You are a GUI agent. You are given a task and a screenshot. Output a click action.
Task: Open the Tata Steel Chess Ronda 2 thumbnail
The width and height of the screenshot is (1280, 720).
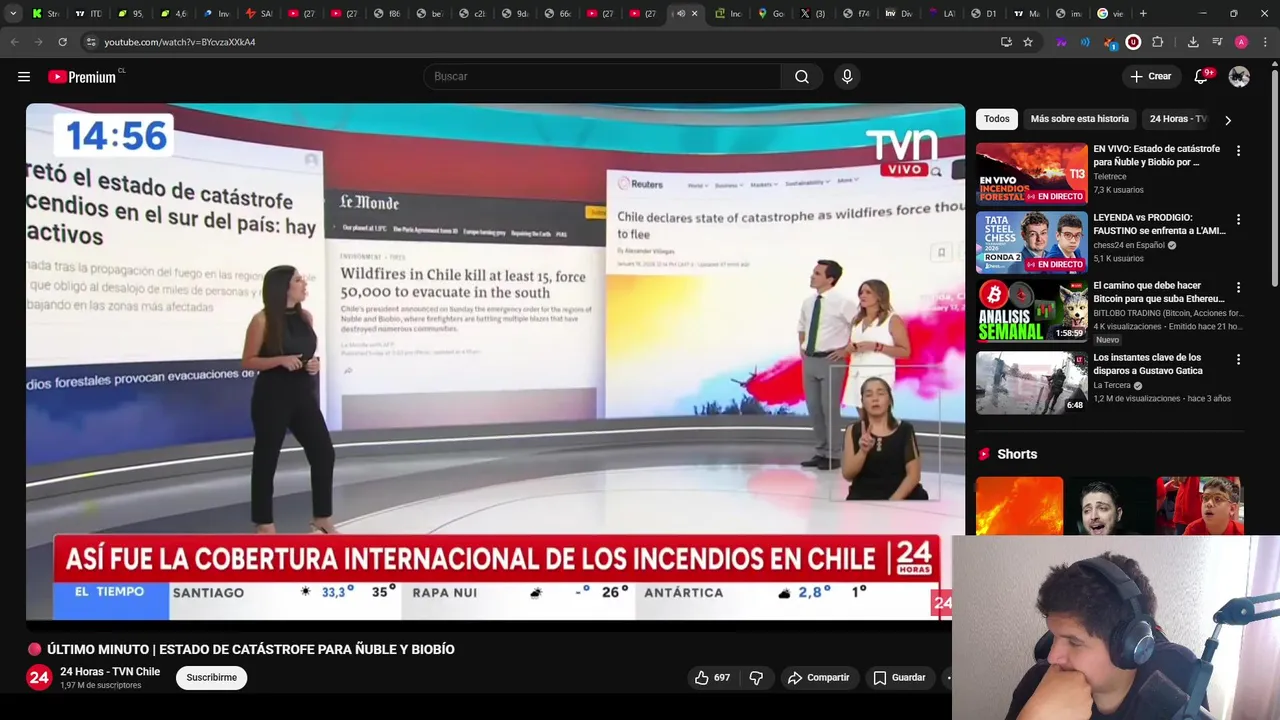1031,241
